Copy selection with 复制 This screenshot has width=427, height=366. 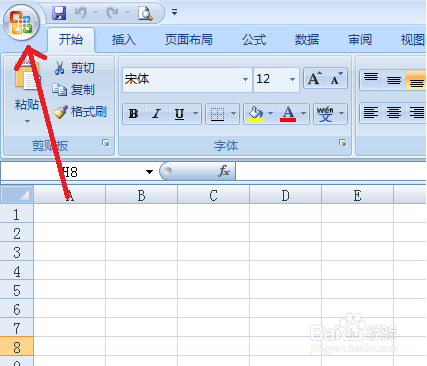(74, 90)
